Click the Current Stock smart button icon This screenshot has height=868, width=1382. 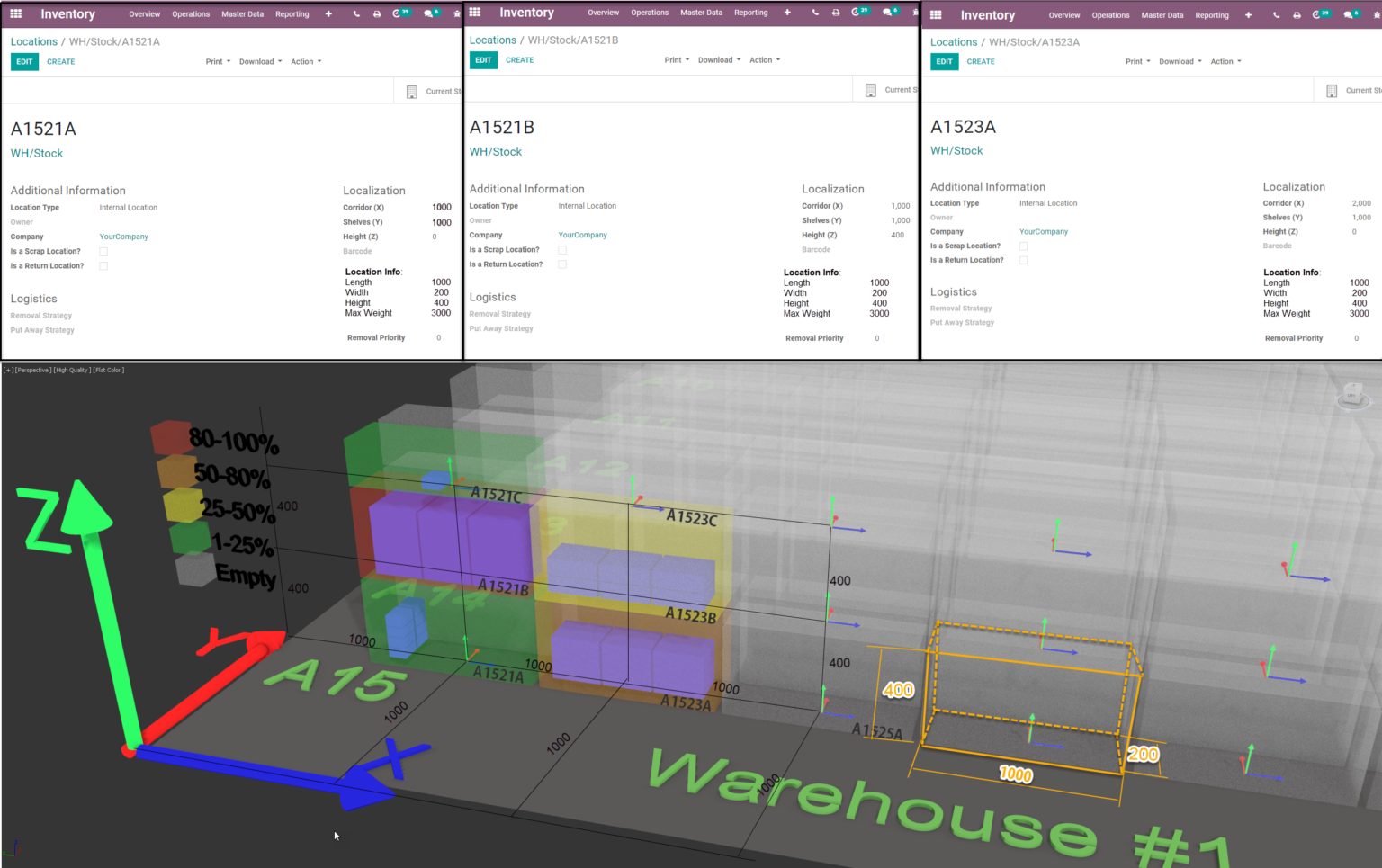pos(411,90)
